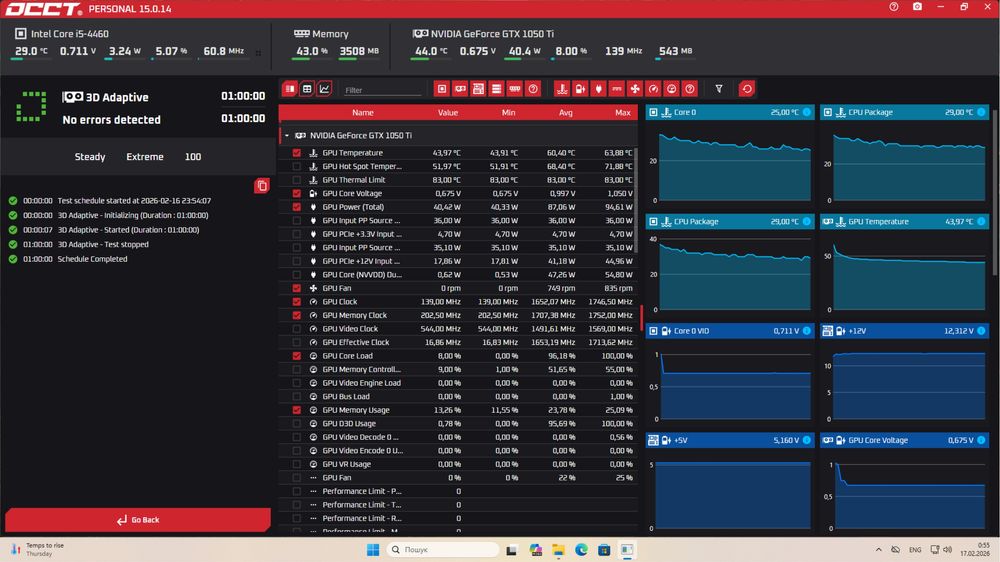This screenshot has width=1000, height=562.
Task: Filter sensors by CPU category
Action: [441, 89]
